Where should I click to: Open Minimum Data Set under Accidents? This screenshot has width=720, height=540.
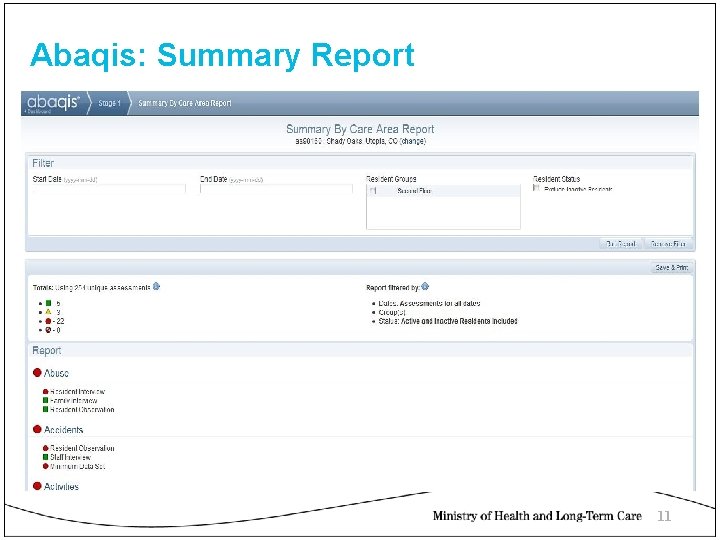tap(78, 466)
